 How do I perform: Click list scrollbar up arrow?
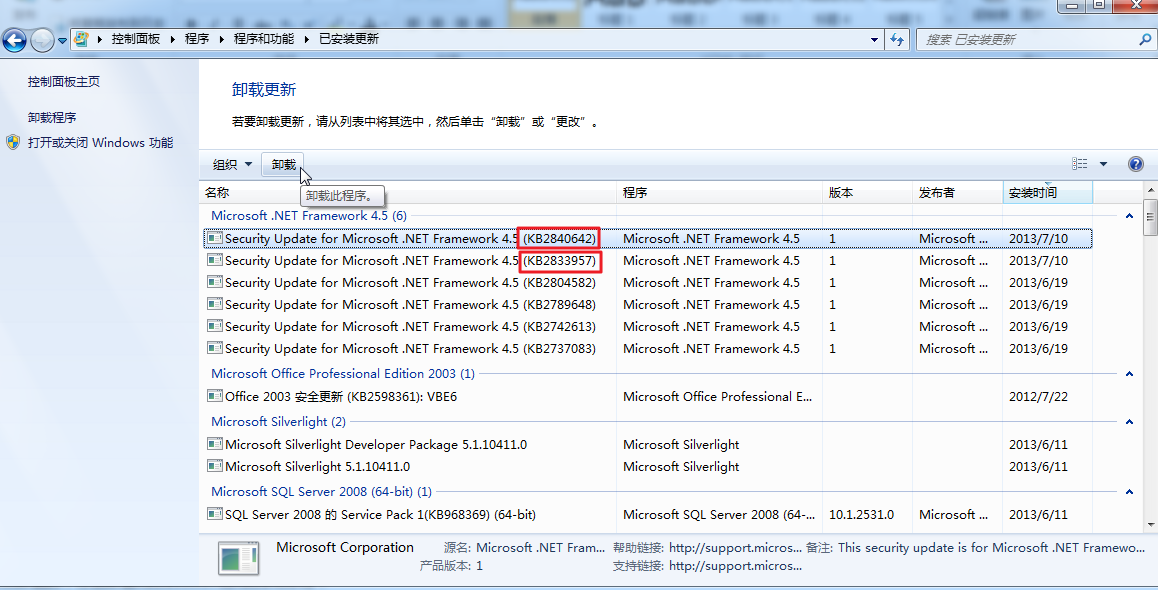pos(1151,192)
